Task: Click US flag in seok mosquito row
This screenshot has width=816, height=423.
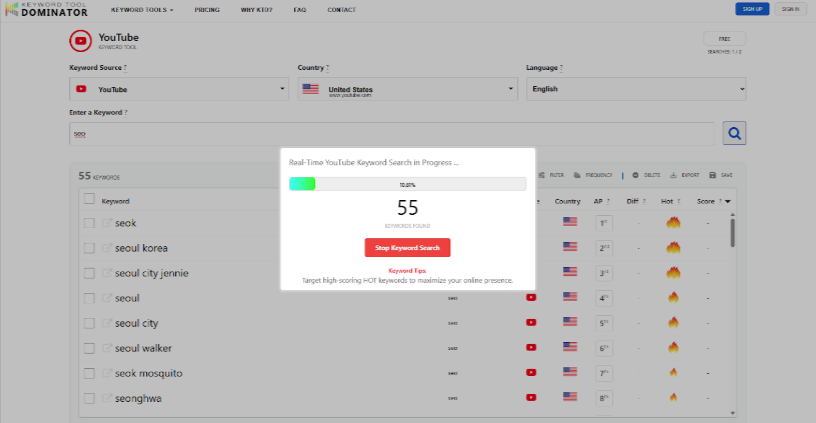Action: coord(570,371)
